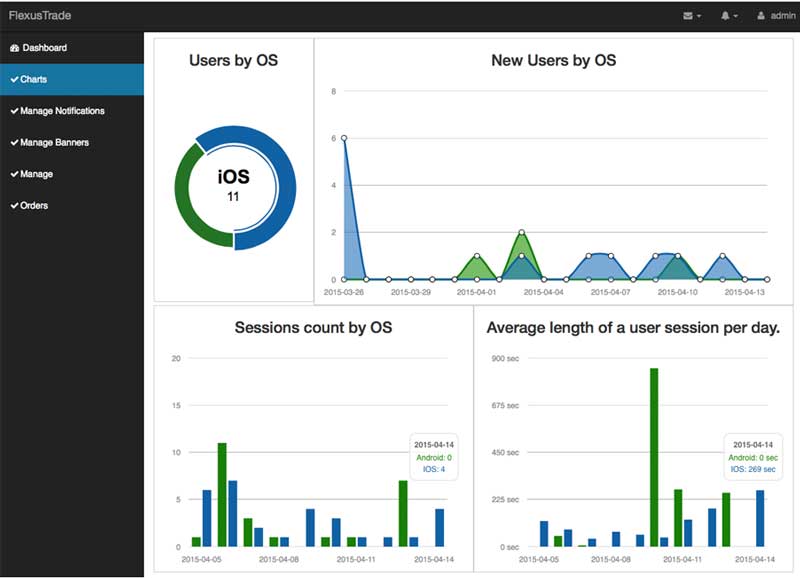The width and height of the screenshot is (800, 578).
Task: Click checkmark icon next to Manage Notifications
Action: (x=14, y=111)
